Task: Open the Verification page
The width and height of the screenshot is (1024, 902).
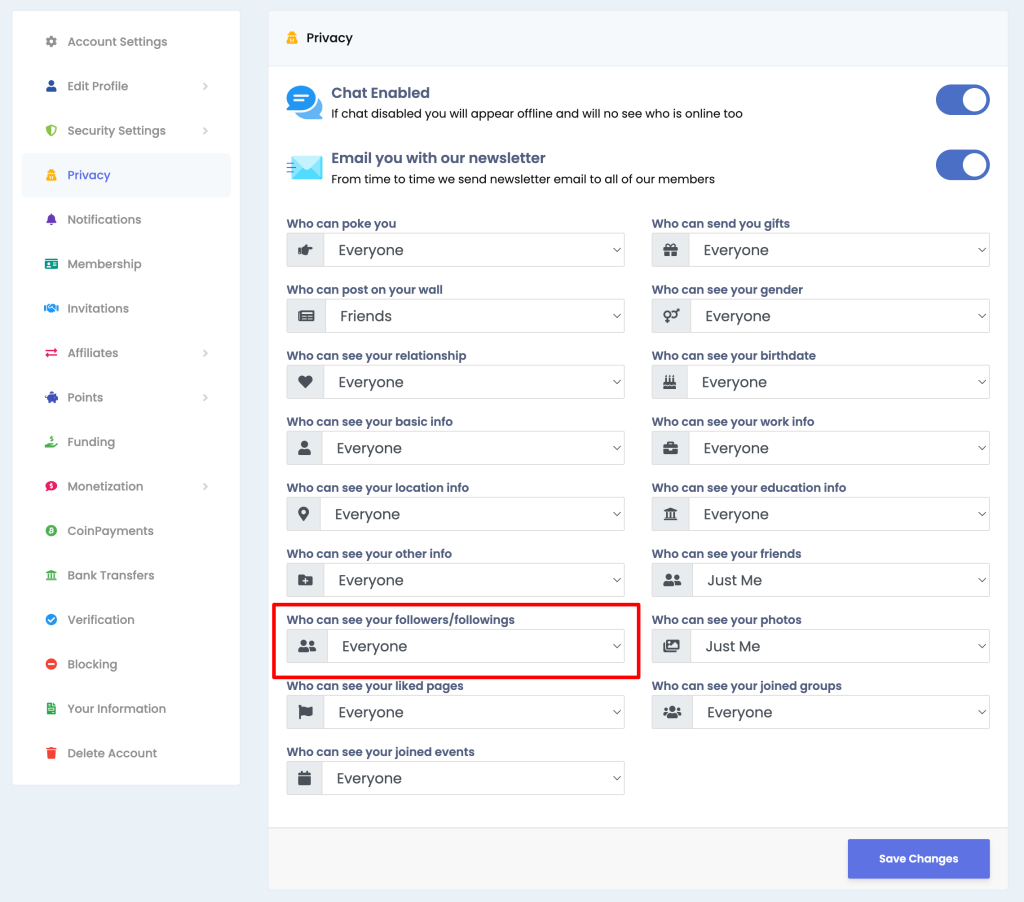Action: (126, 619)
